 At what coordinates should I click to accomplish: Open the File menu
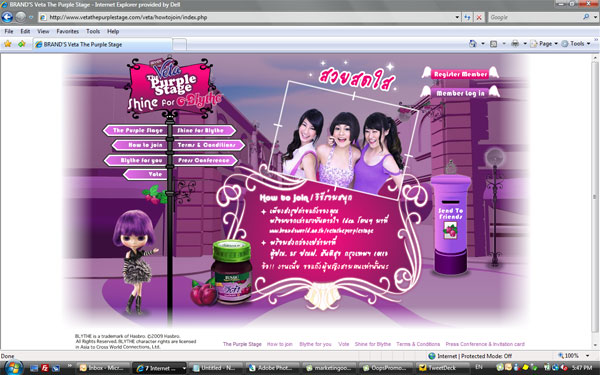pyautogui.click(x=8, y=31)
